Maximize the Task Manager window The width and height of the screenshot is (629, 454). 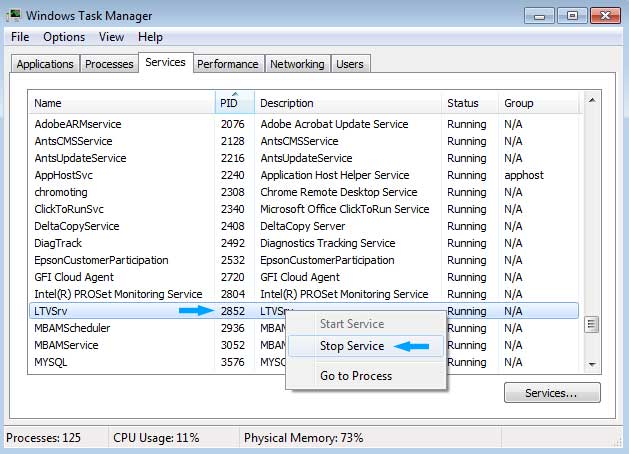(572, 16)
